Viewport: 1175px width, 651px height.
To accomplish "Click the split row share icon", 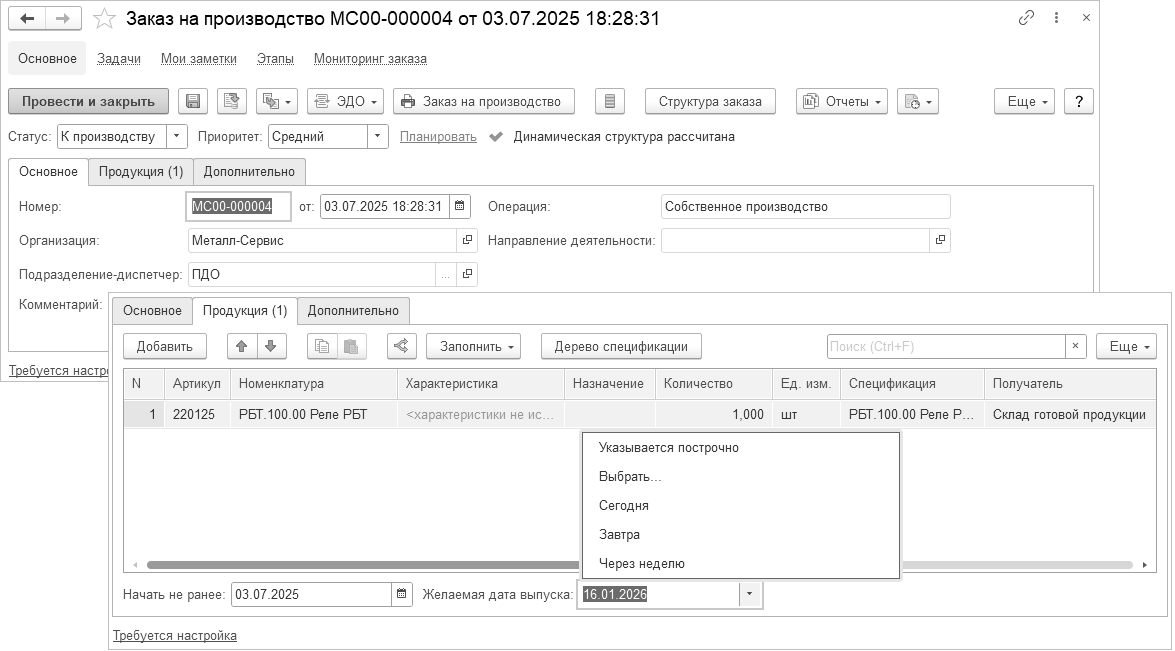I will [x=400, y=346].
